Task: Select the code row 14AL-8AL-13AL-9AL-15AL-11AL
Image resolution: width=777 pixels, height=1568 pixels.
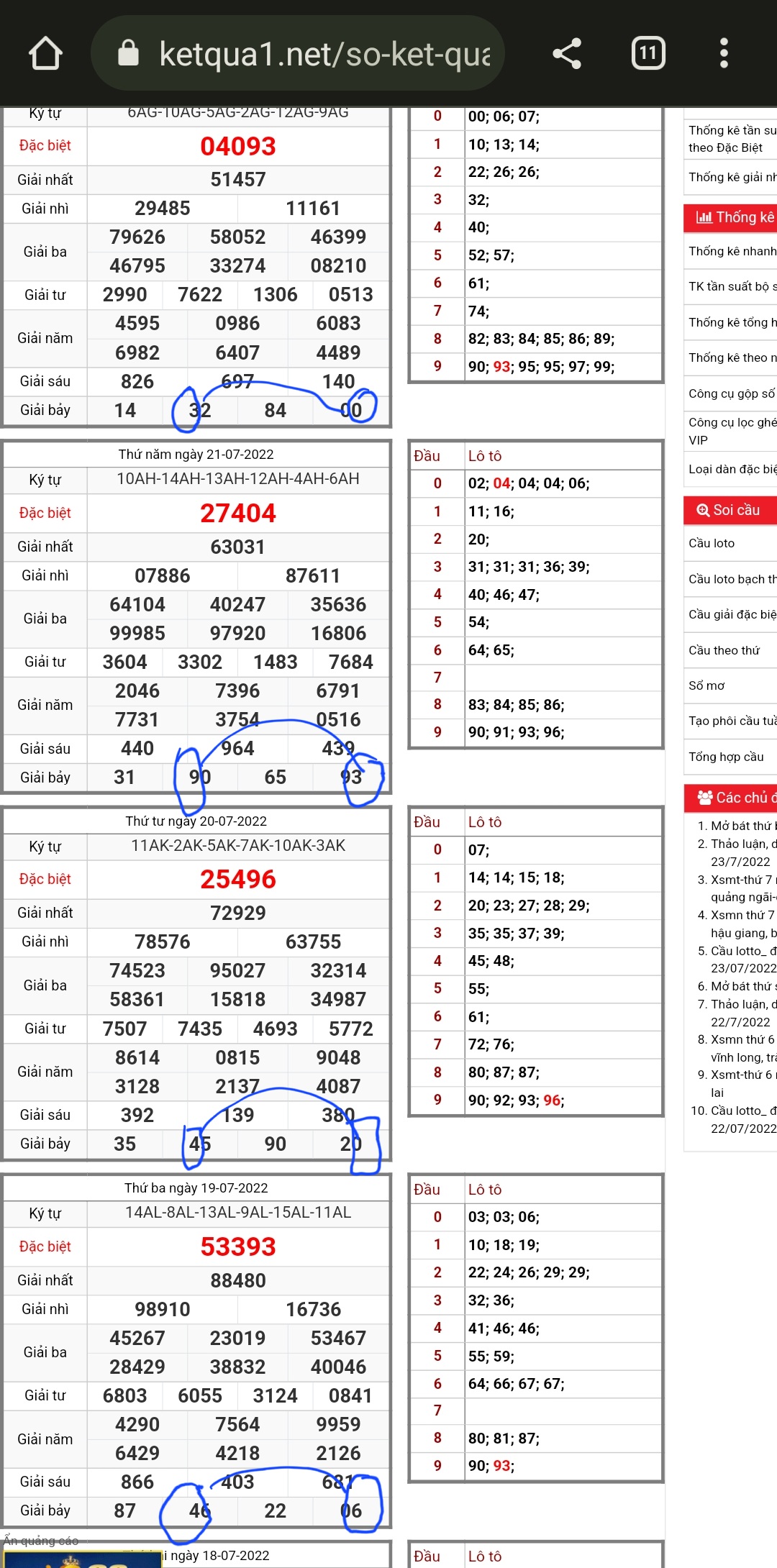Action: coord(238,1213)
